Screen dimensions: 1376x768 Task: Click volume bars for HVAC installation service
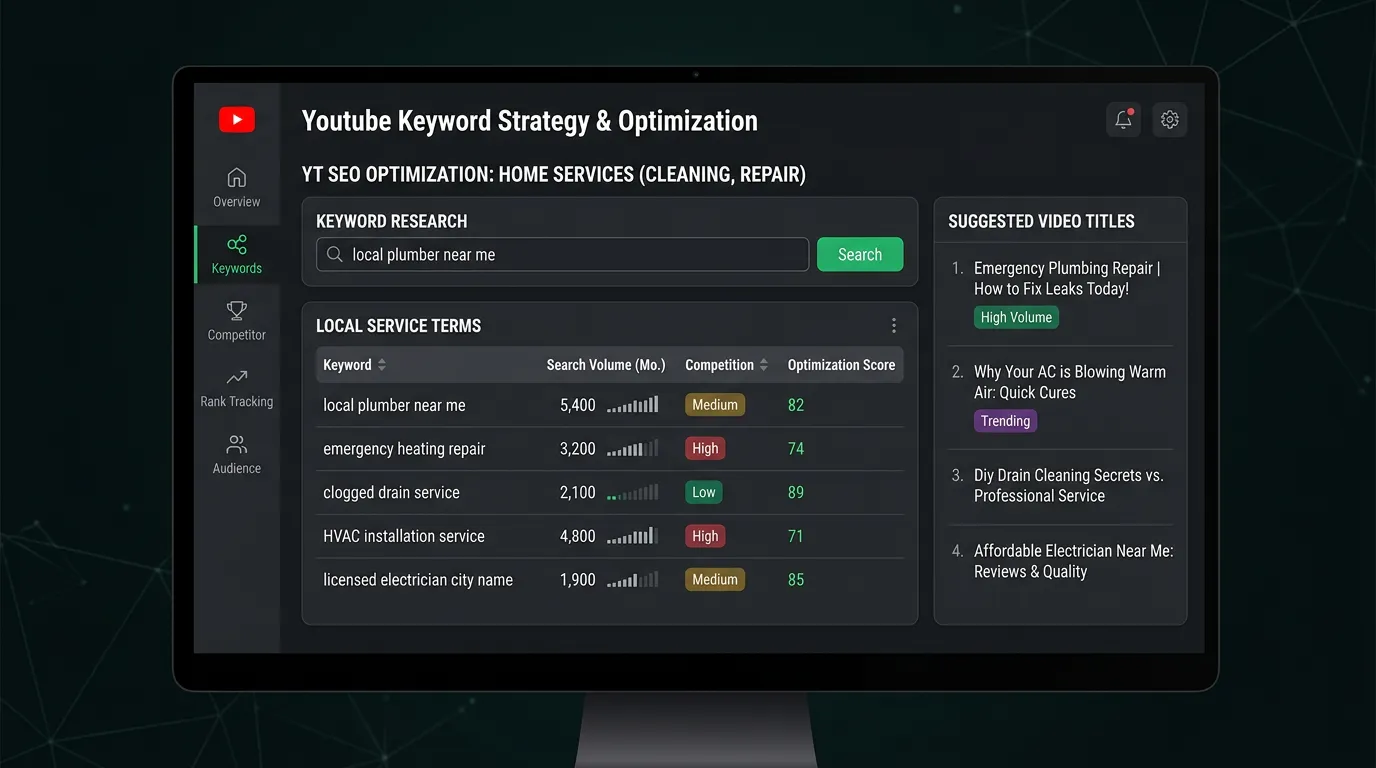(632, 536)
